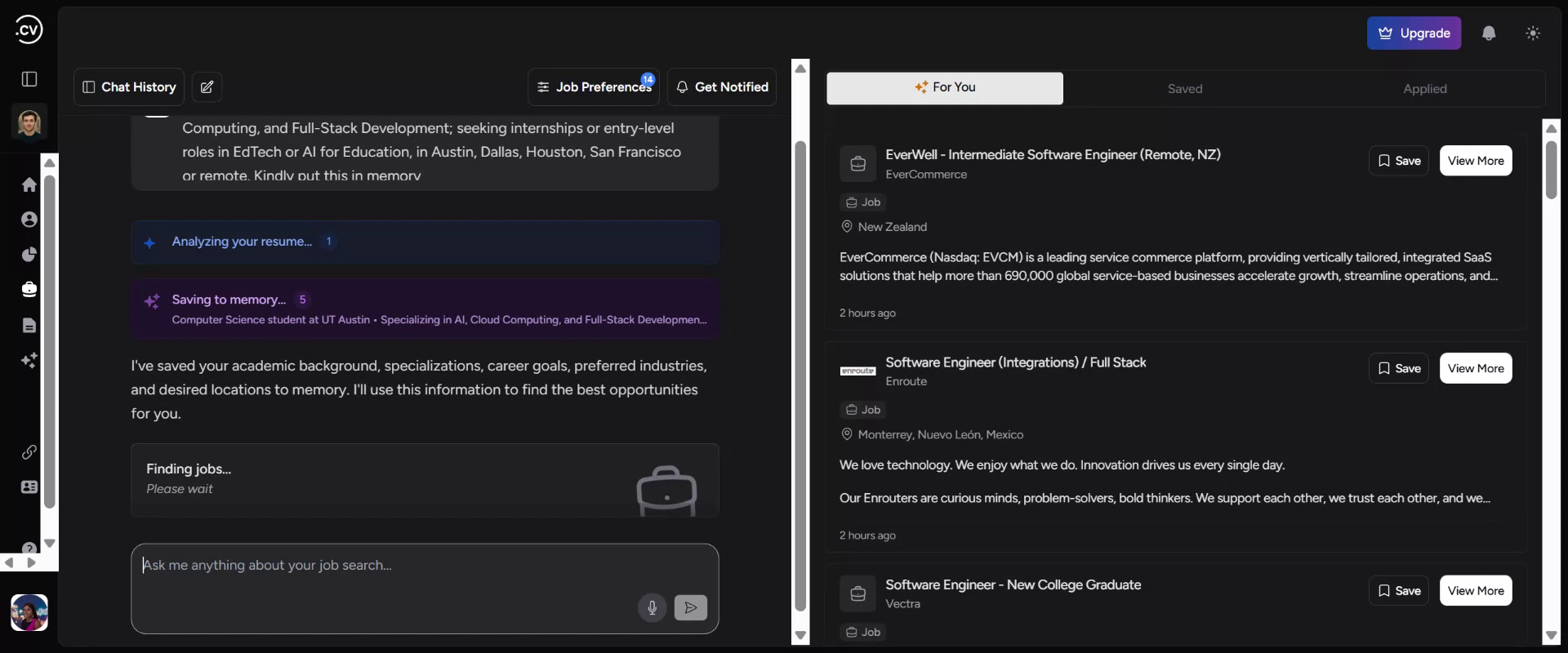Click the Finding jobs... status card

(x=425, y=480)
